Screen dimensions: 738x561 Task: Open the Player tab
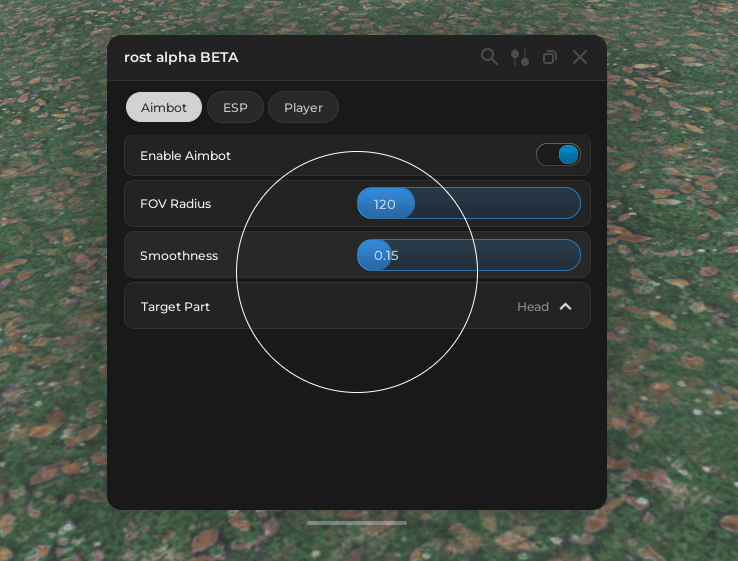click(x=303, y=107)
